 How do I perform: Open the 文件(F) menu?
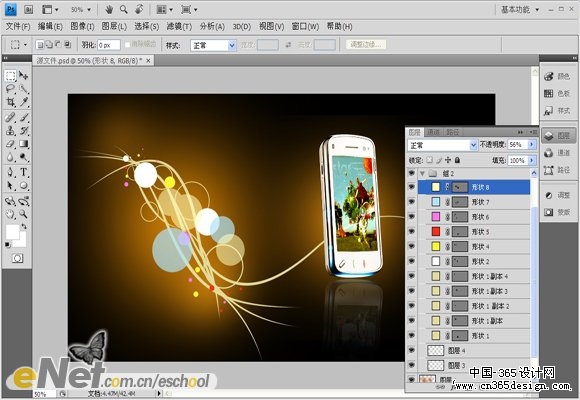tap(17, 26)
